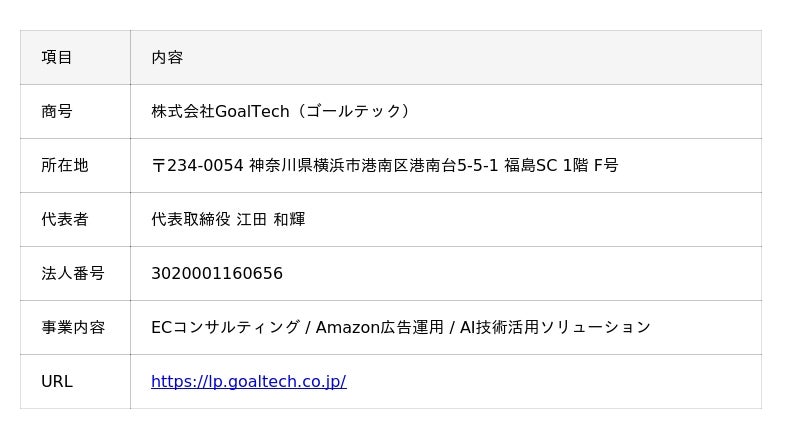
Task: Click the 福島SC 1階 F号 address portion
Action: point(561,165)
